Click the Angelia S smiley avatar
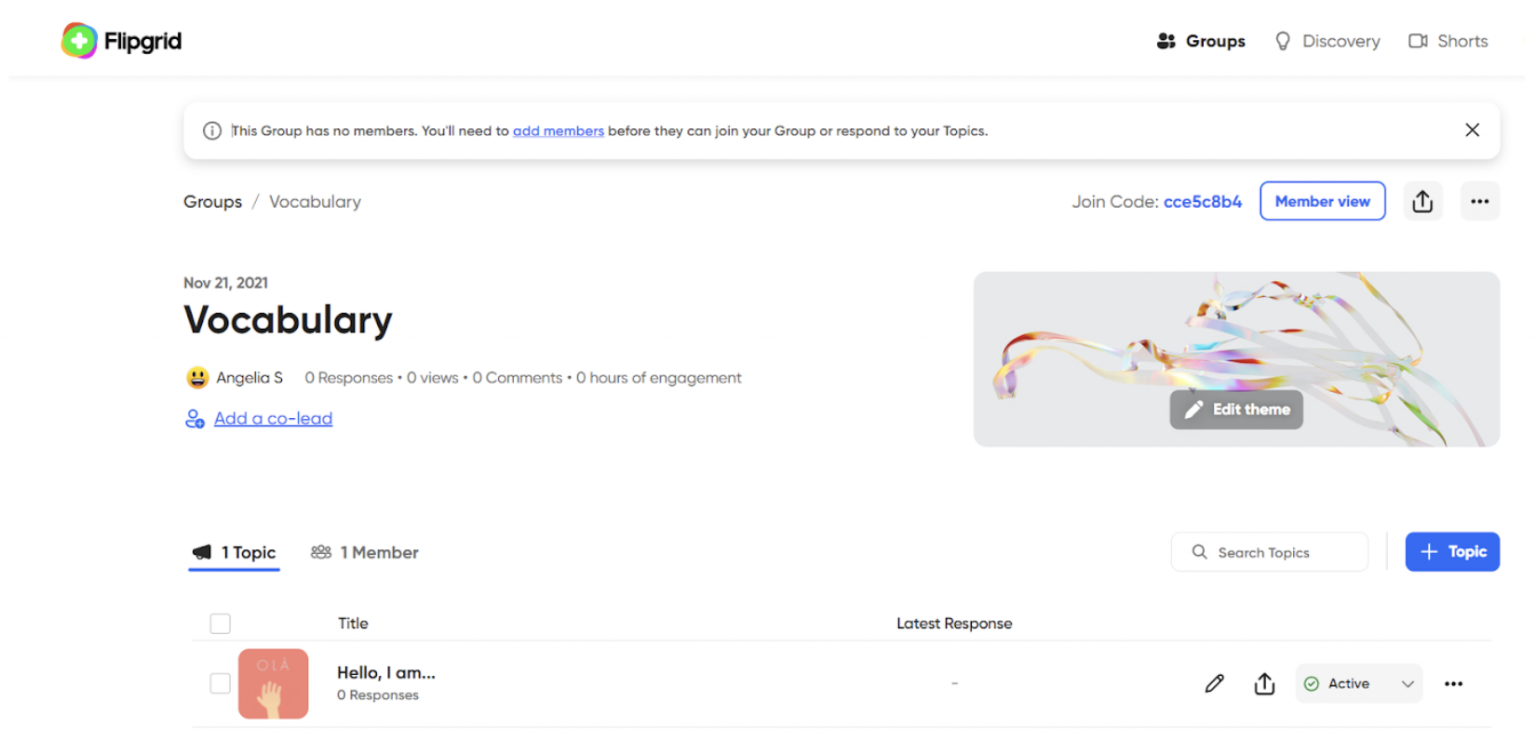1536x741 pixels. point(197,378)
